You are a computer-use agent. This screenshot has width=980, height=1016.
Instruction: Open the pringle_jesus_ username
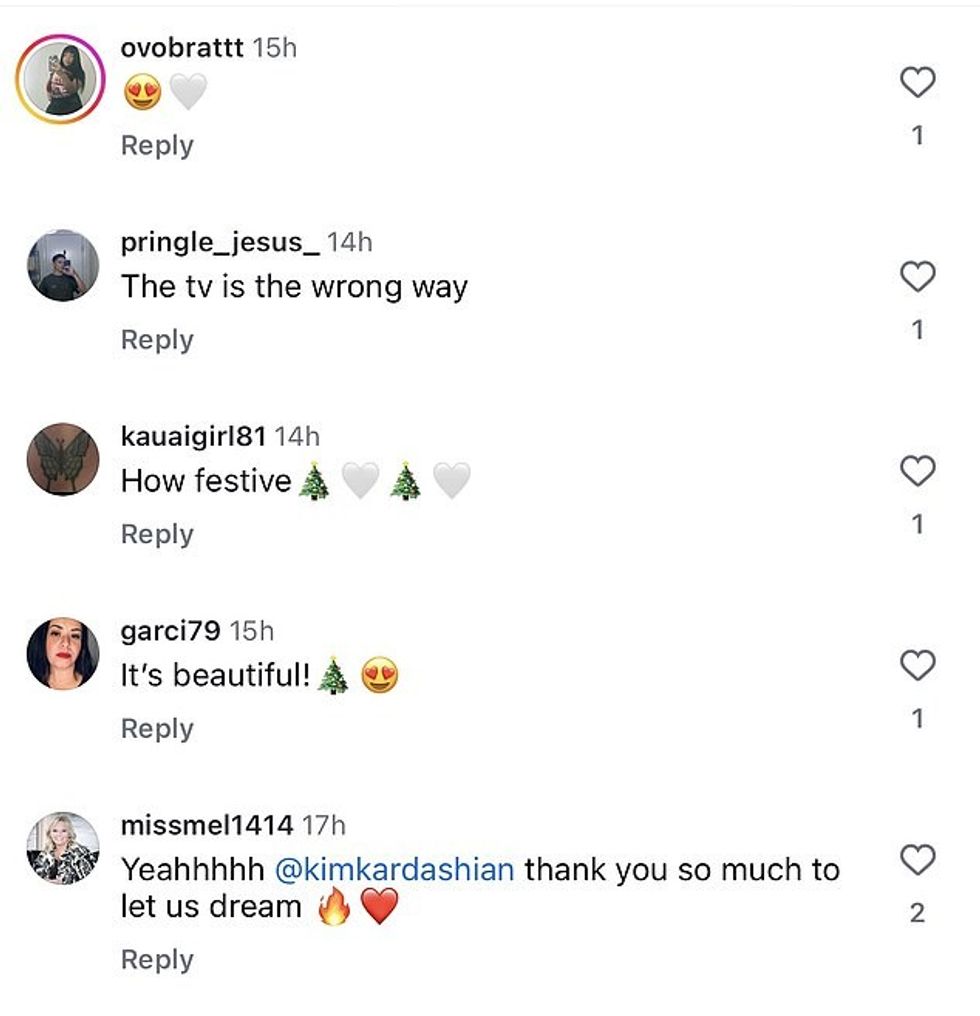(220, 242)
